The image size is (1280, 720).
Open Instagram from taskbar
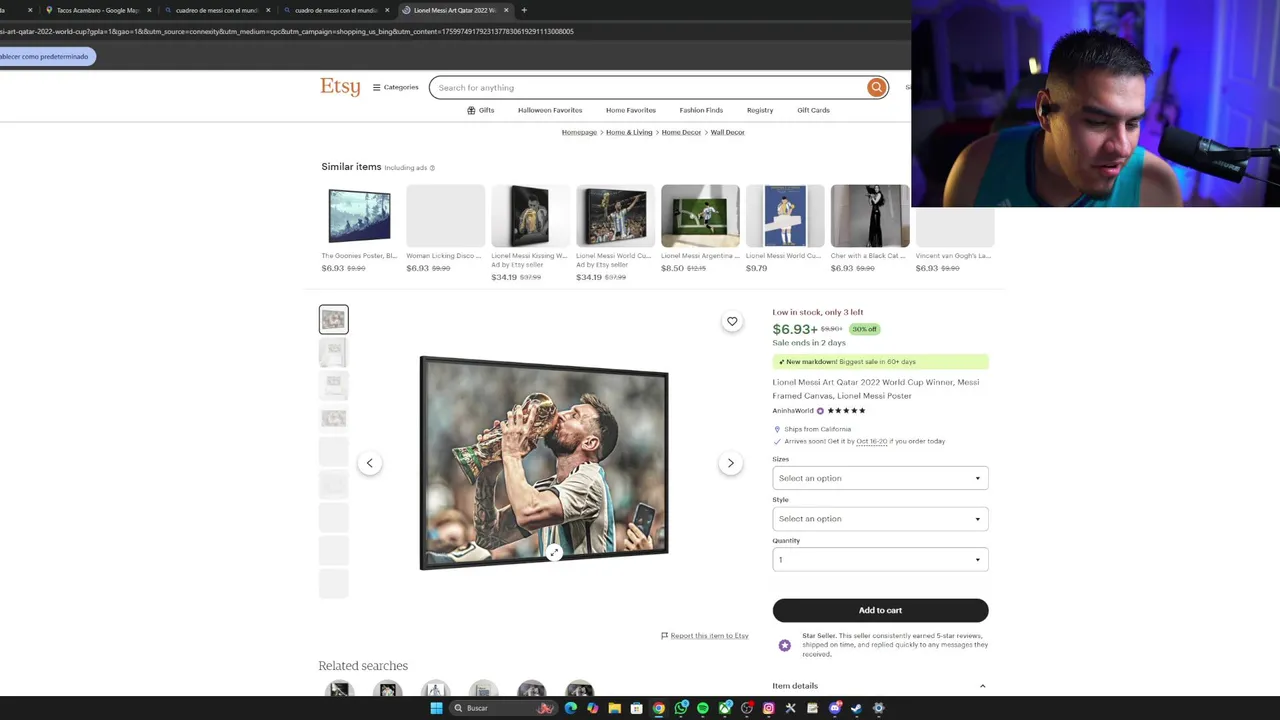(768, 708)
